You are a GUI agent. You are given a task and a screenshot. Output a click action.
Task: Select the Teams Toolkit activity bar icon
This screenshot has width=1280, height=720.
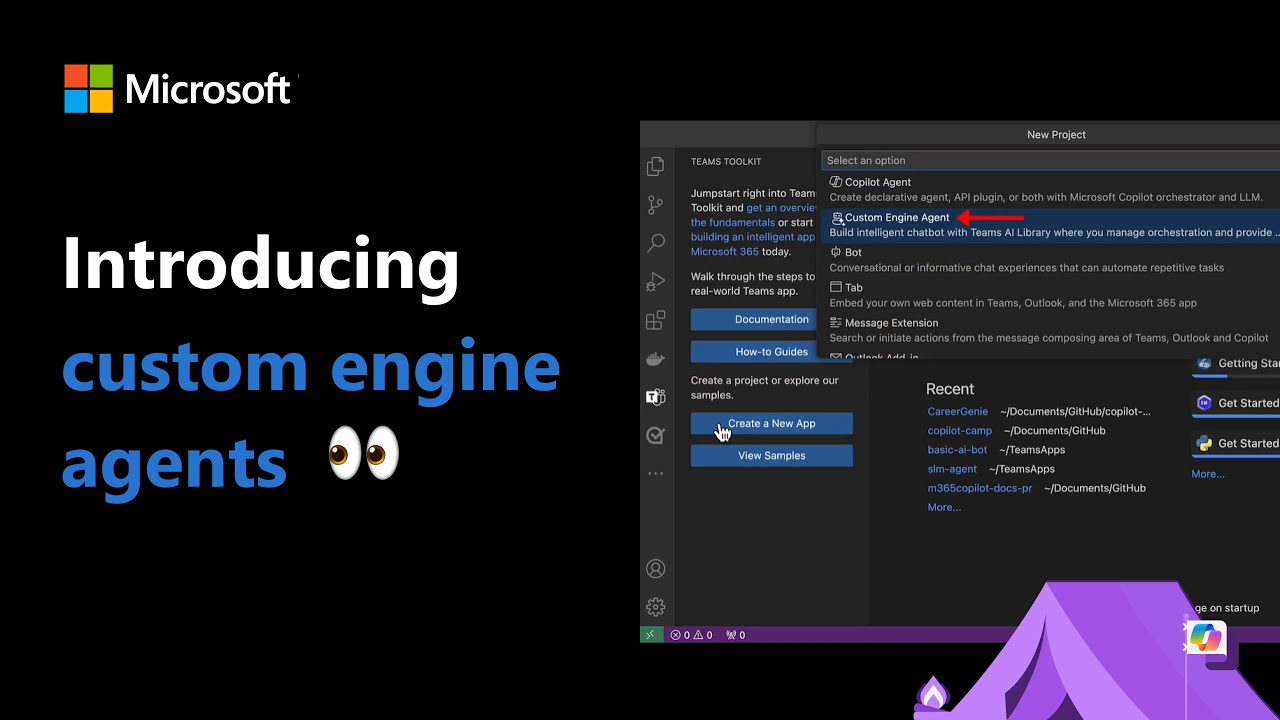[655, 397]
